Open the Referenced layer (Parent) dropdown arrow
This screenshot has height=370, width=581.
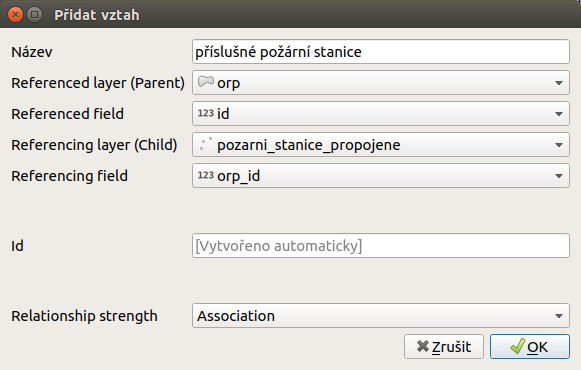[559, 83]
